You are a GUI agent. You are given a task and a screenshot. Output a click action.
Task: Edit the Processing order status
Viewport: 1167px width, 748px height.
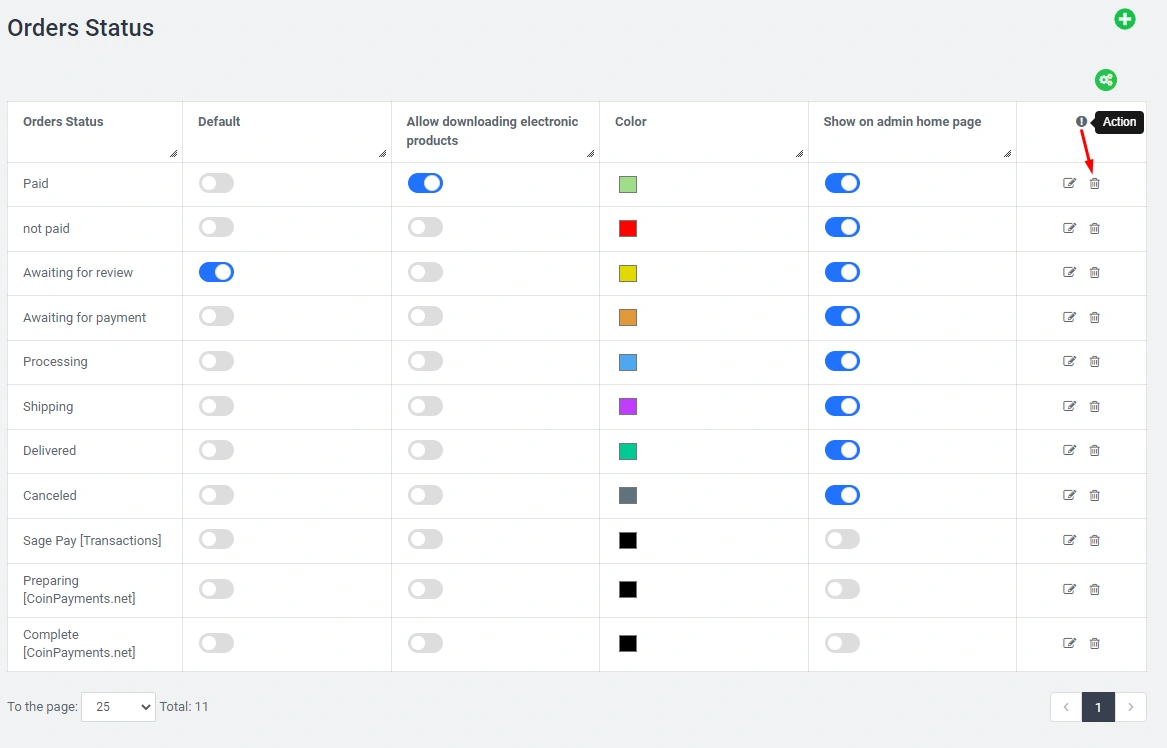(1069, 362)
